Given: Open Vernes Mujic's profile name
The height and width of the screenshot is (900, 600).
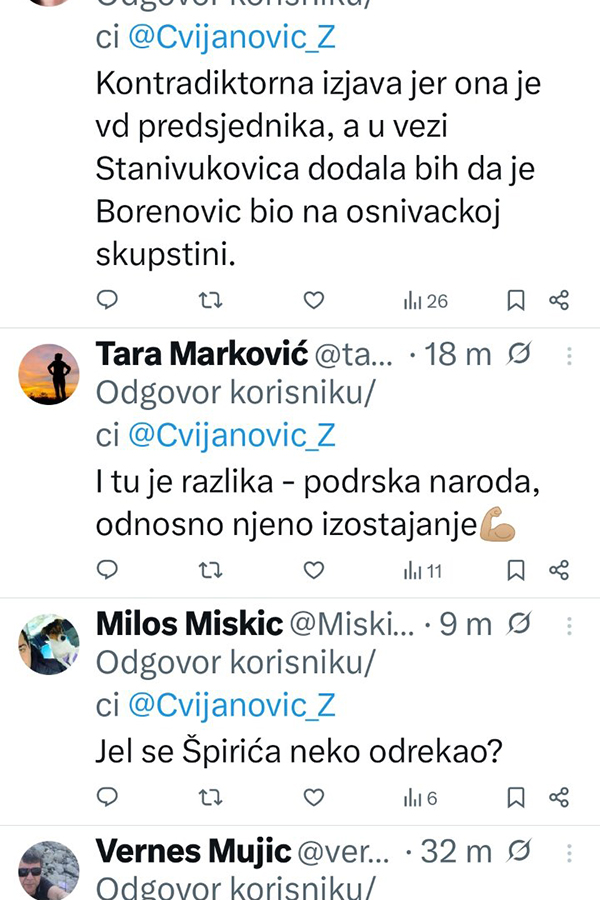Looking at the screenshot, I should click(x=193, y=852).
